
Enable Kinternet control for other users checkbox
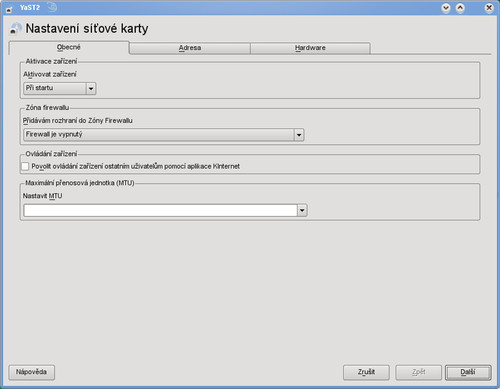point(25,166)
